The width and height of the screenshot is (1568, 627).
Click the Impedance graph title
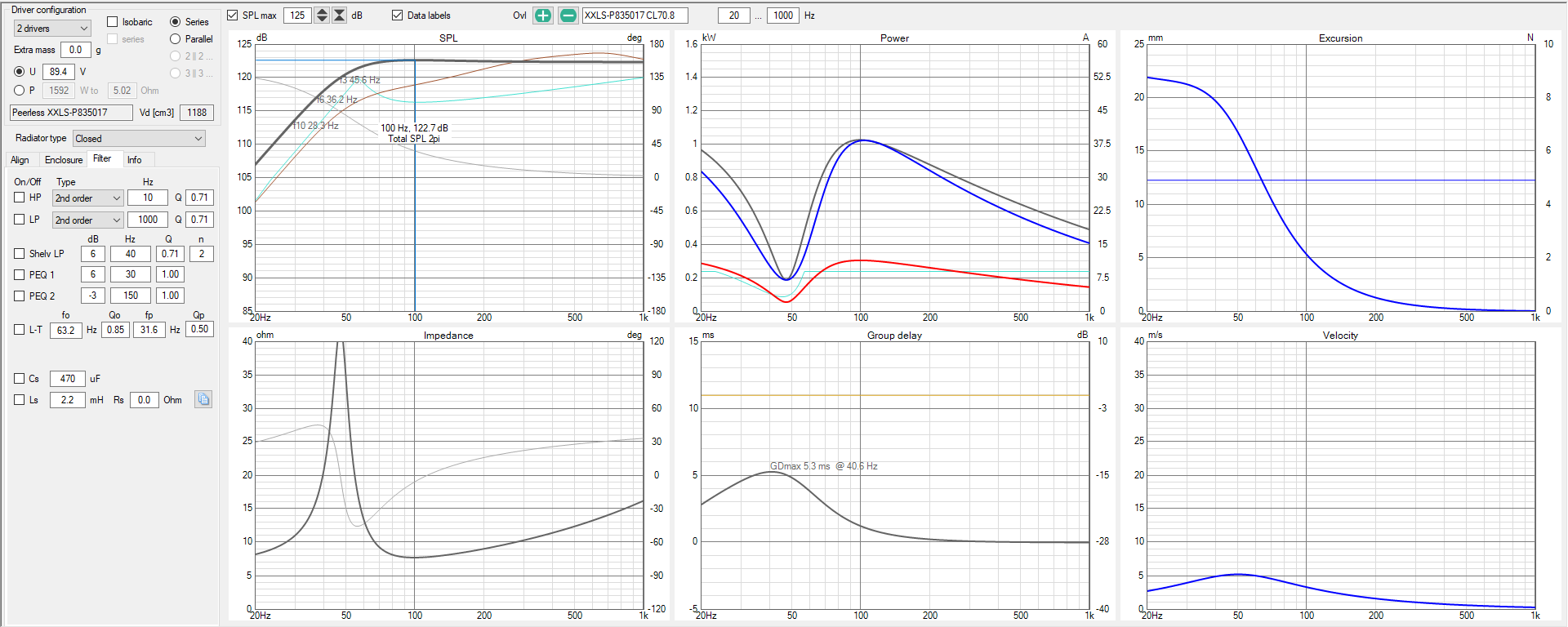click(x=448, y=336)
